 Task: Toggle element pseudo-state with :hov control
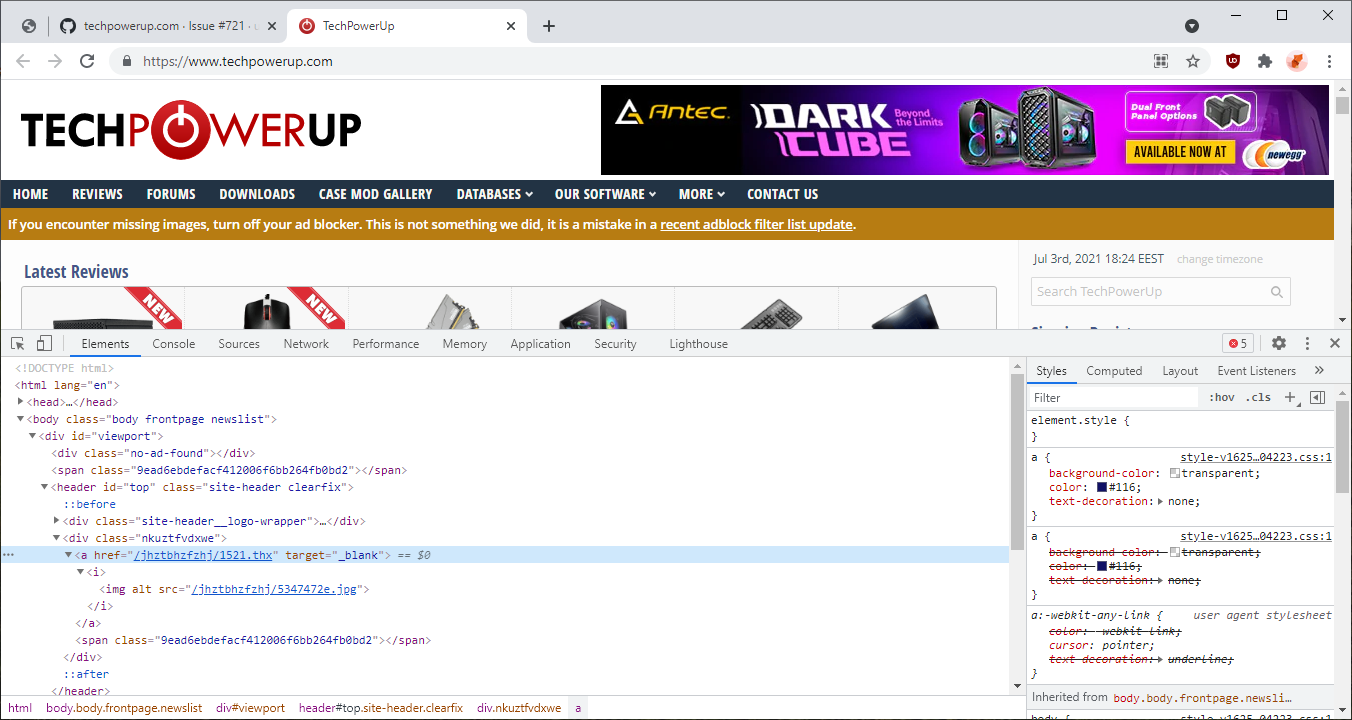[1221, 397]
